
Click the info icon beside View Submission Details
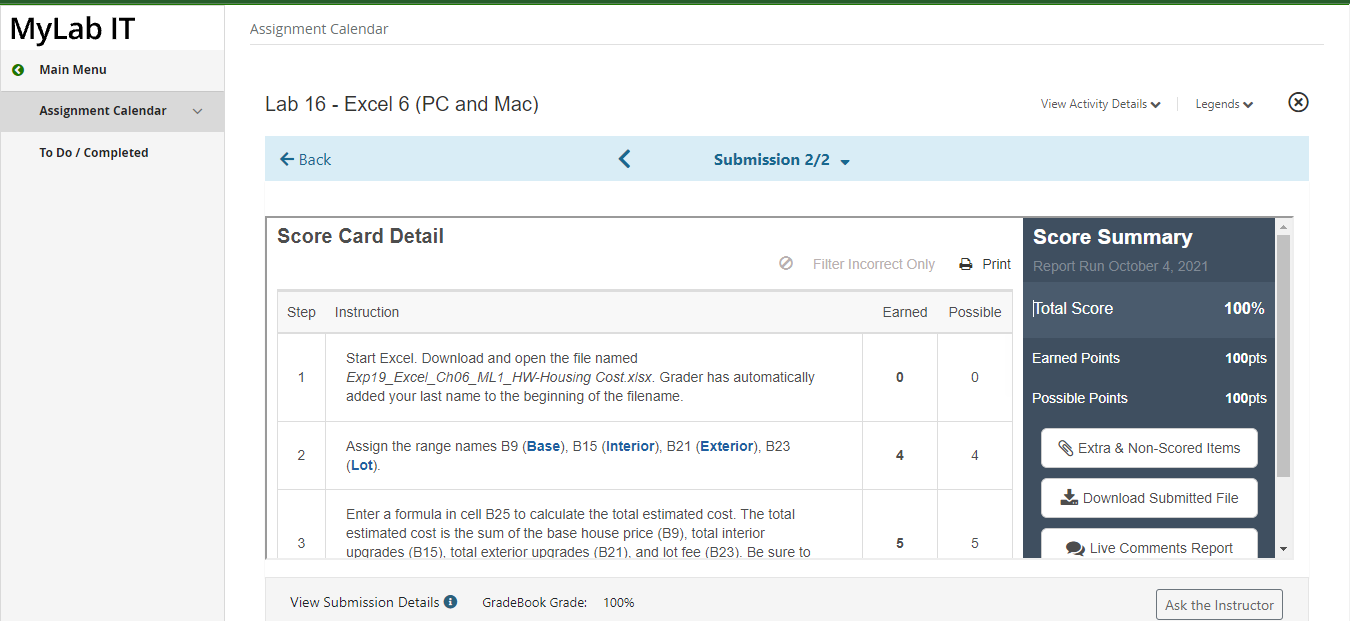(x=450, y=602)
